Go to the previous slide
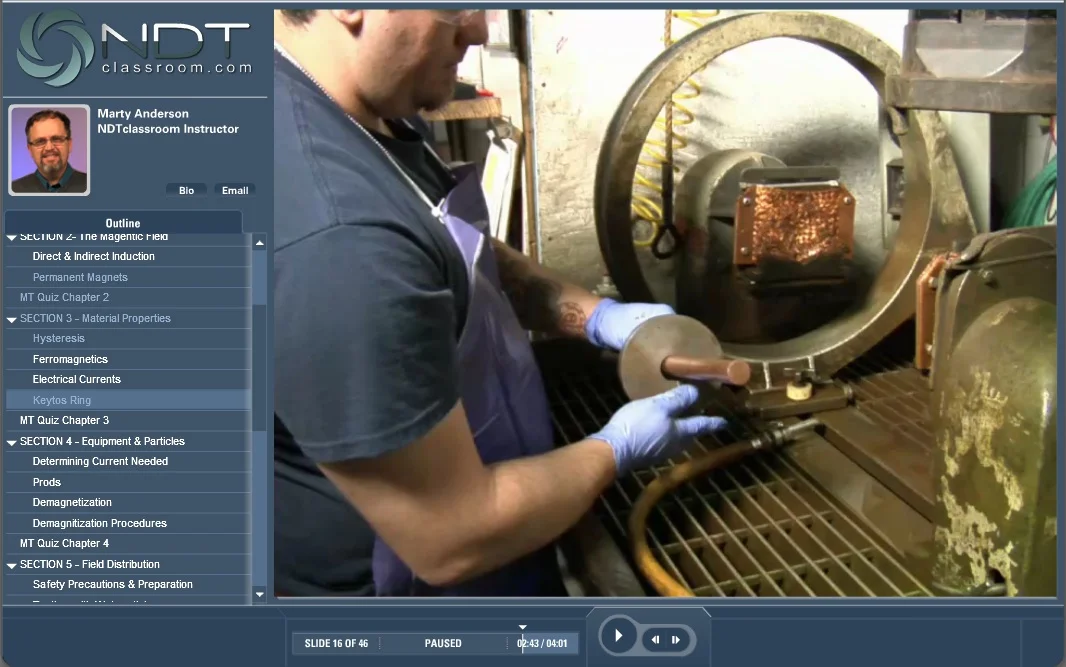The image size is (1066, 667). [655, 640]
